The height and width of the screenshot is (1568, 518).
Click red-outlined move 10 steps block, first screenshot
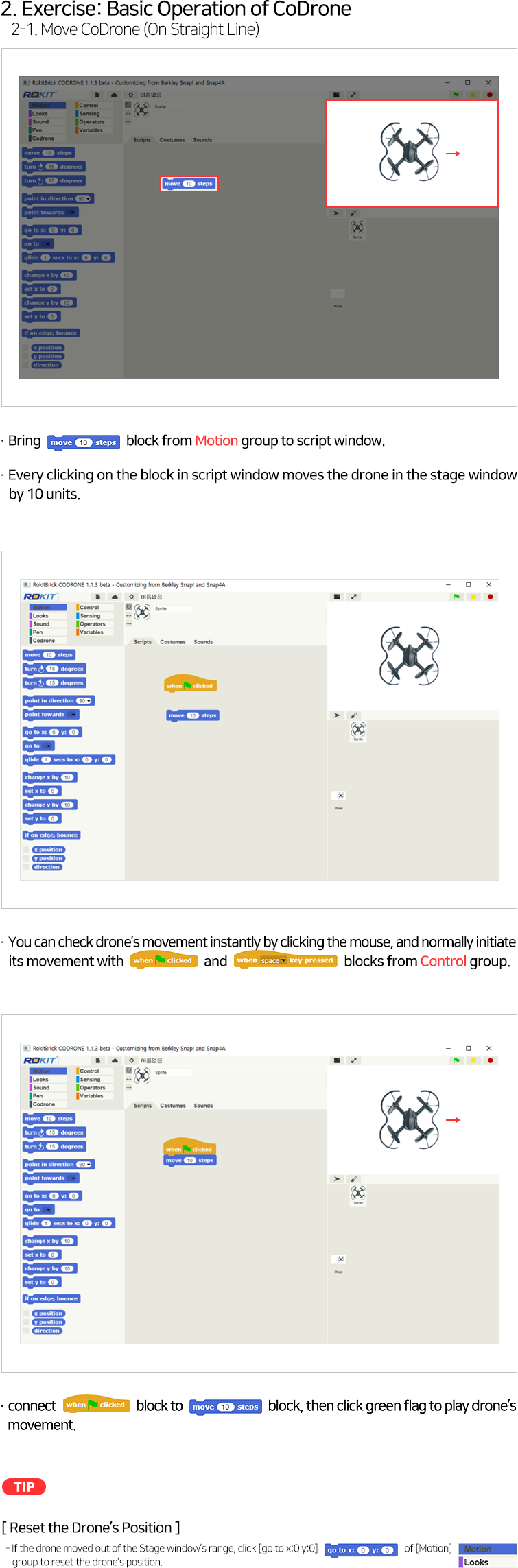pos(189,184)
